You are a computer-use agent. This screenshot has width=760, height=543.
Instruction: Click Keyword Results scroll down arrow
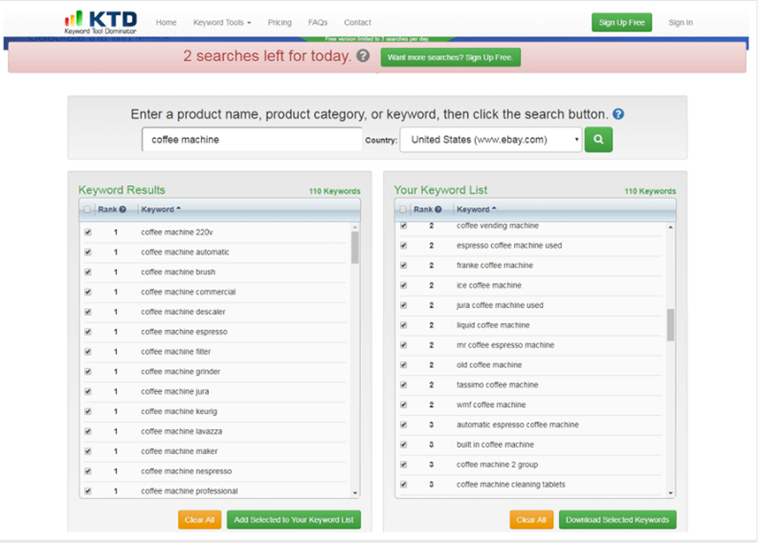(x=355, y=493)
